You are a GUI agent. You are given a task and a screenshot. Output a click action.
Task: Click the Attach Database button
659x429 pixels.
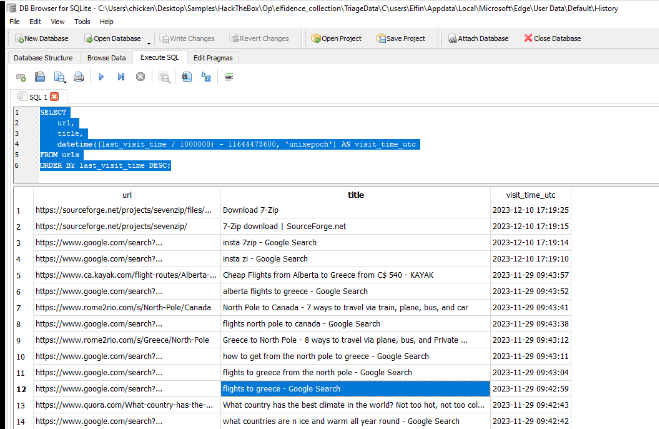[478, 38]
